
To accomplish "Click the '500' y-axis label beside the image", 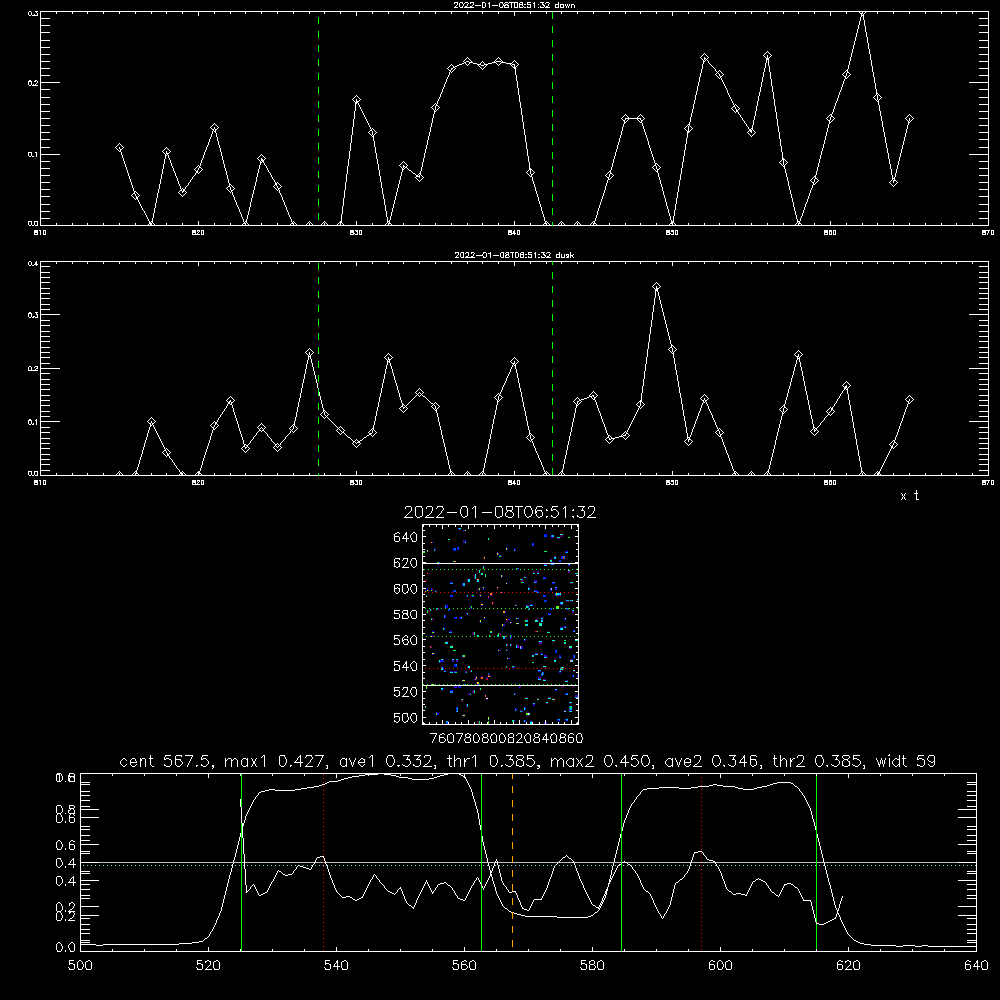I will [406, 718].
